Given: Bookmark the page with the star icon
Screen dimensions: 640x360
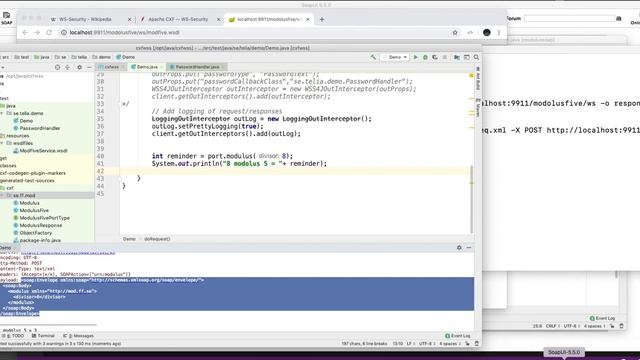Looking at the screenshot, I should pos(455,33).
